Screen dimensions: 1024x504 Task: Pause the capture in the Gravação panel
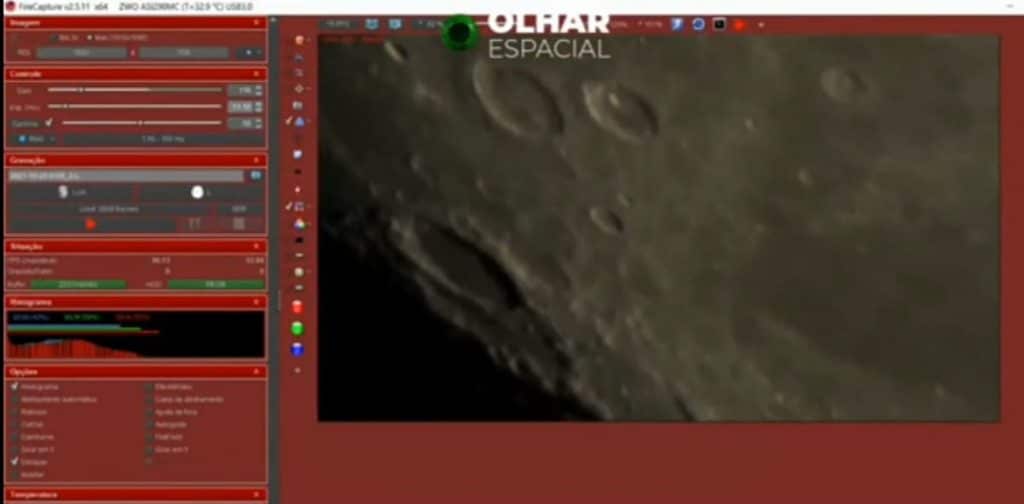pyautogui.click(x=194, y=224)
